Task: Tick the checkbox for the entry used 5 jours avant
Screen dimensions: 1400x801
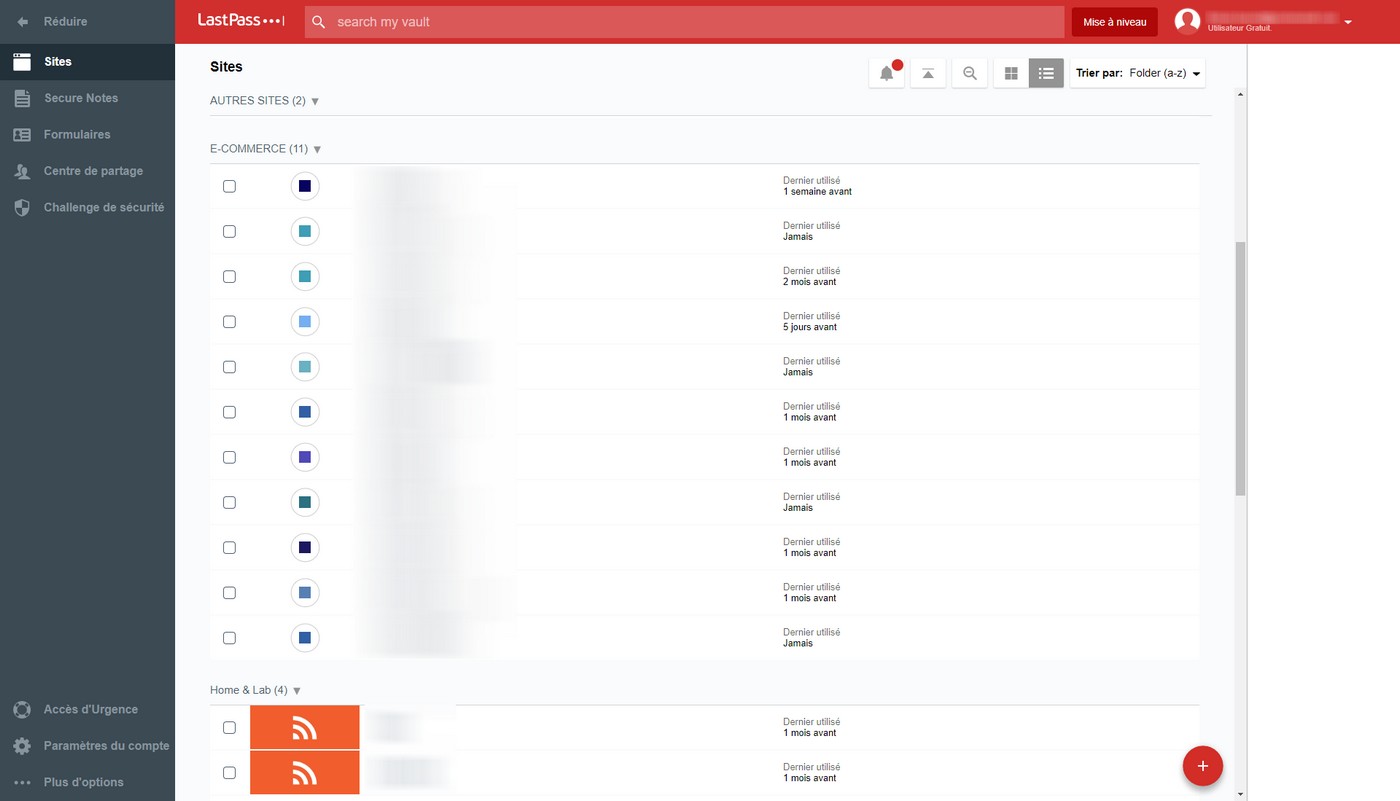Action: (229, 322)
